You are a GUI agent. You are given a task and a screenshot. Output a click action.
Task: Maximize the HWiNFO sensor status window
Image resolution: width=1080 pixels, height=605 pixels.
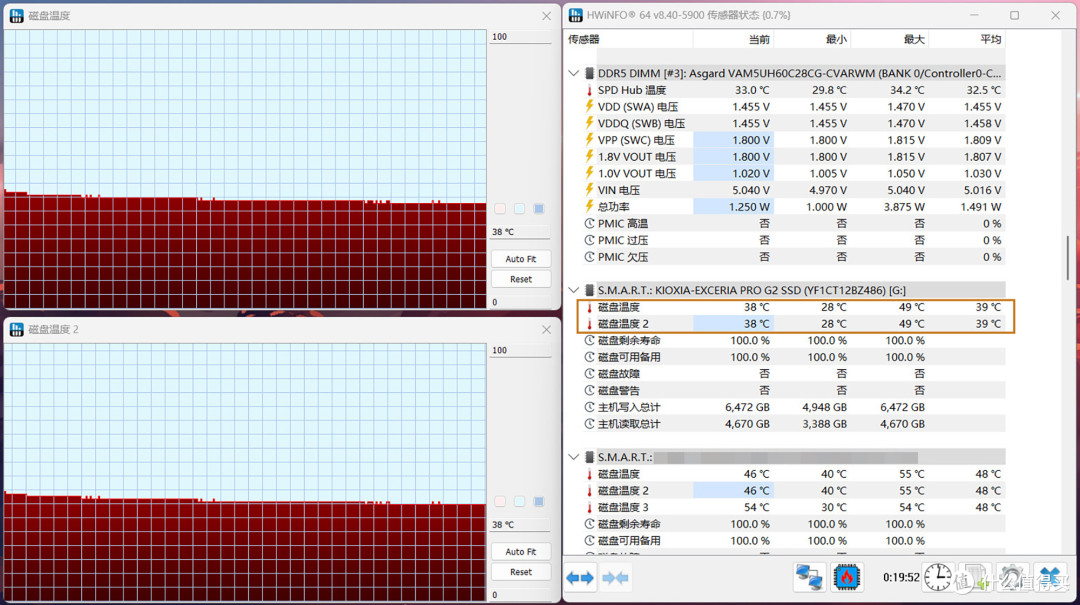click(1015, 15)
